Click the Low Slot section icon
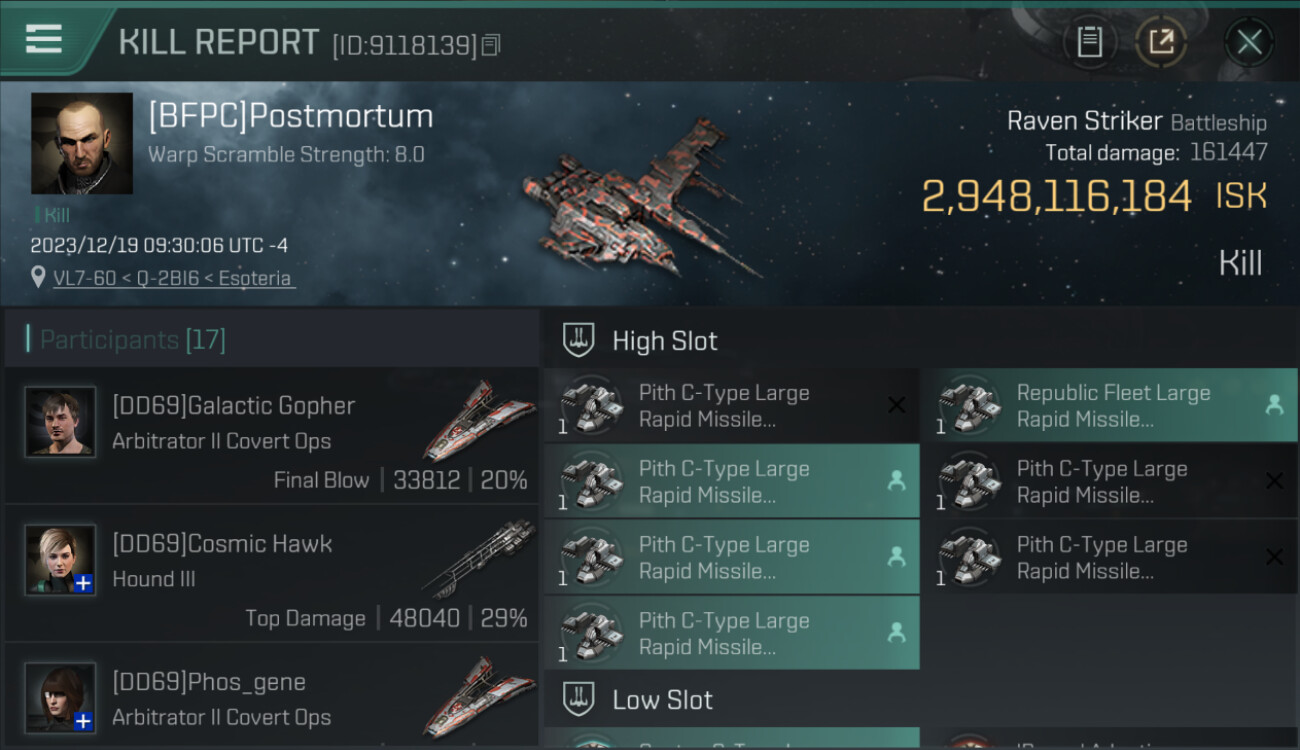Image resolution: width=1300 pixels, height=750 pixels. [x=579, y=699]
